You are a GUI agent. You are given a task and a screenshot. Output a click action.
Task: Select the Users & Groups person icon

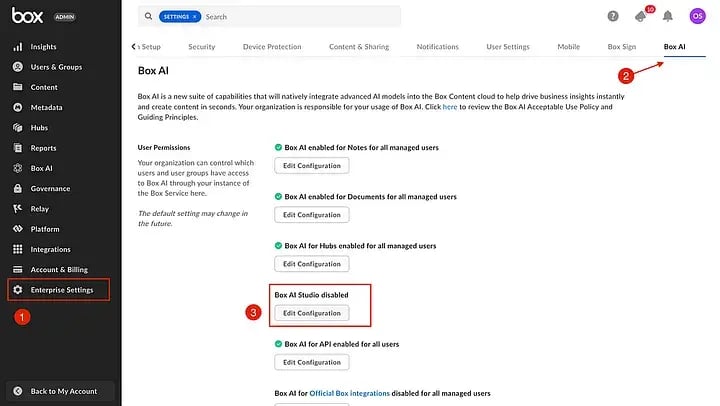click(x=17, y=67)
